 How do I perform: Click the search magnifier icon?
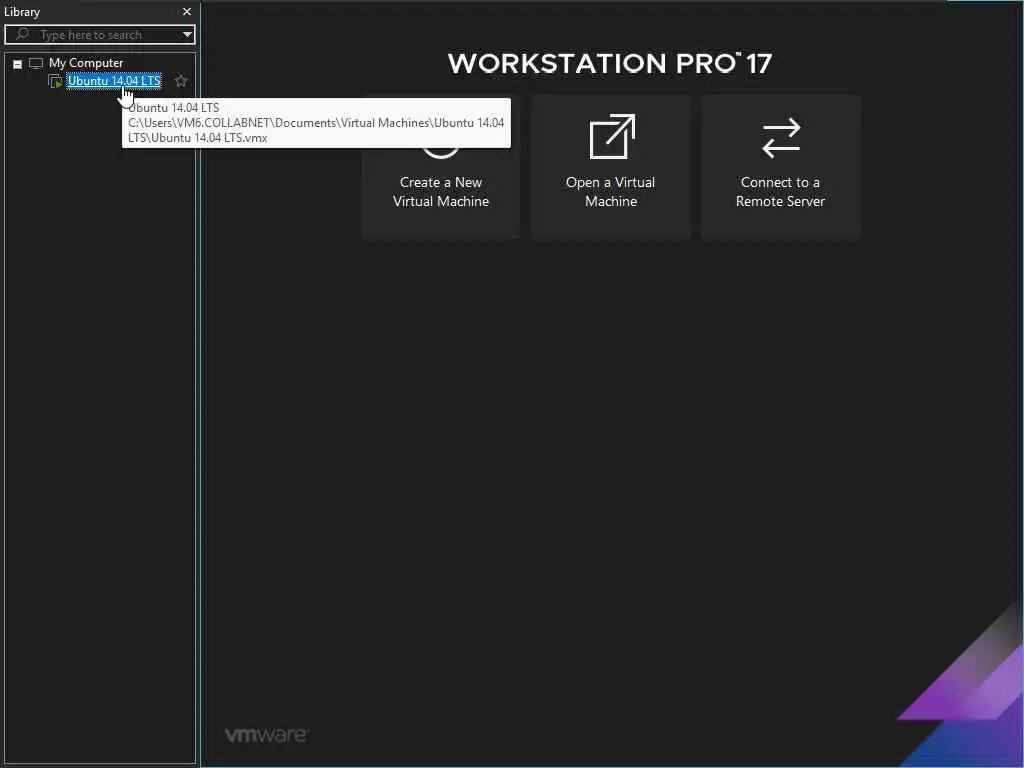22,34
